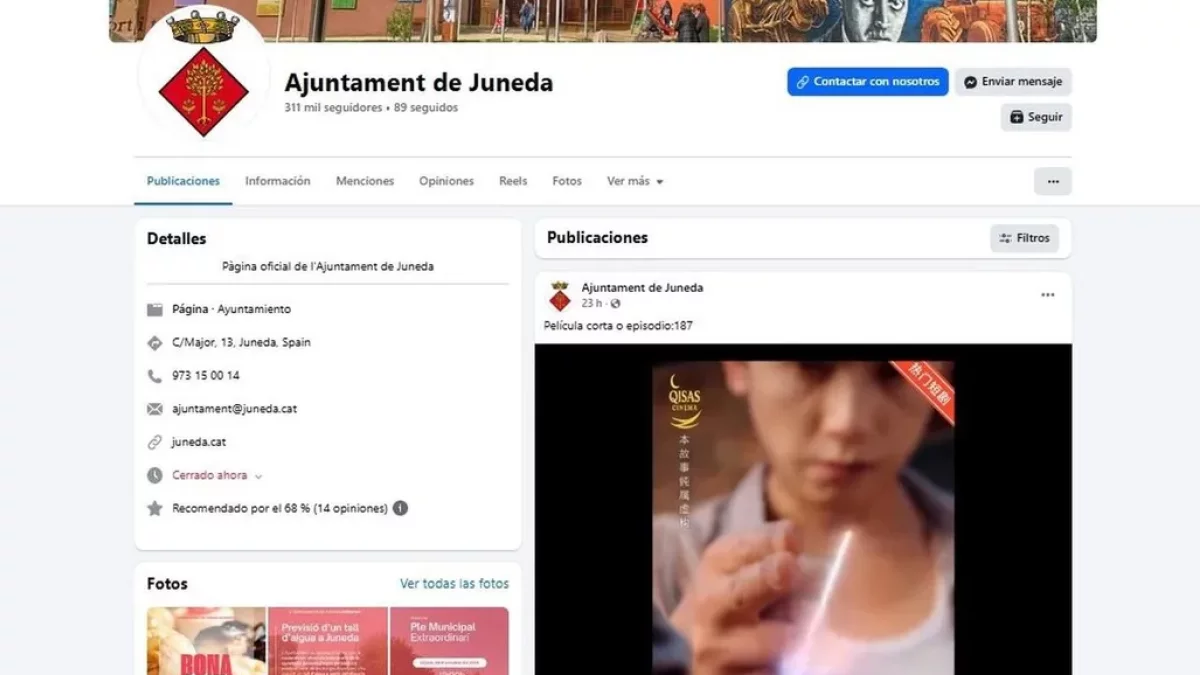This screenshot has width=1200, height=675.
Task: Open the Opiniones tab
Action: click(446, 181)
